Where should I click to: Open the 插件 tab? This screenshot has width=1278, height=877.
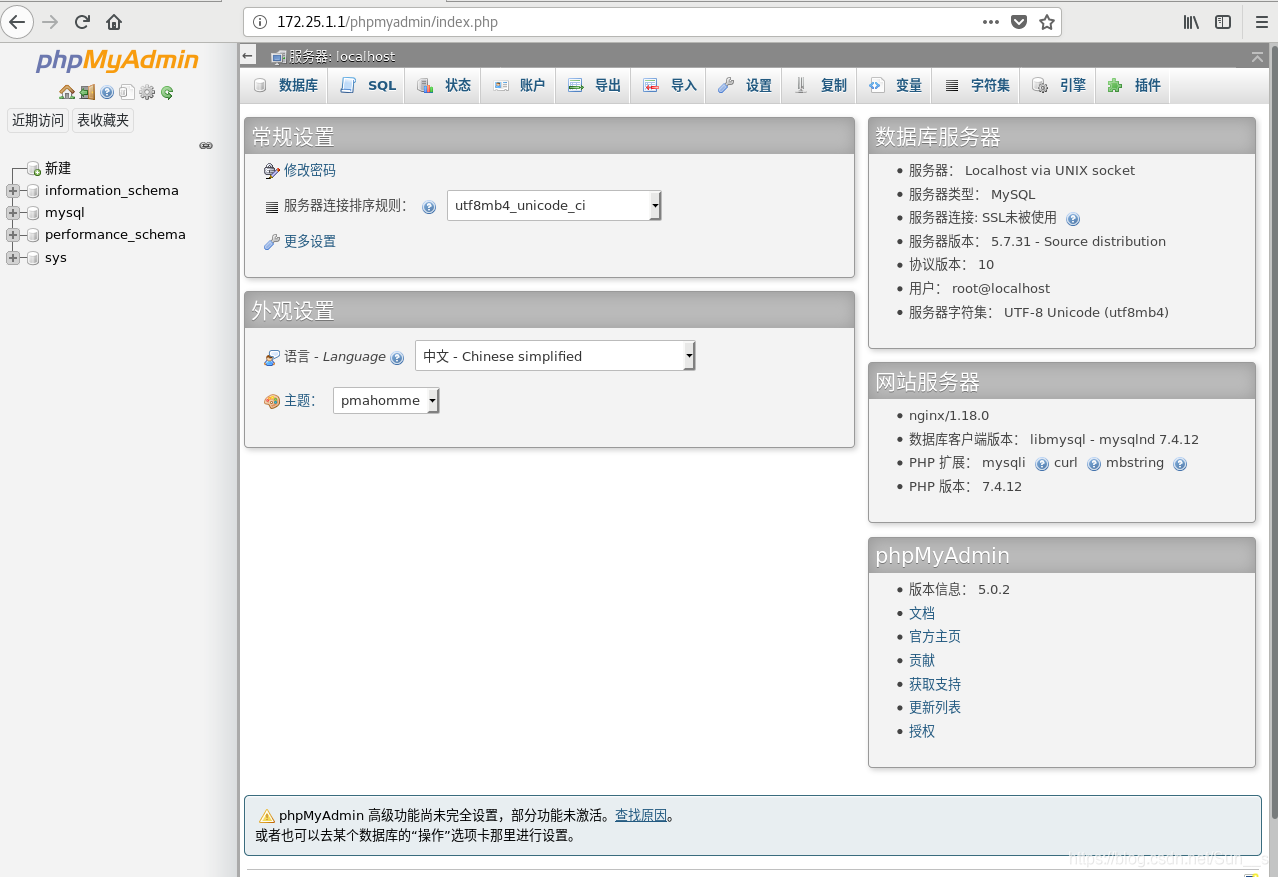[1134, 86]
